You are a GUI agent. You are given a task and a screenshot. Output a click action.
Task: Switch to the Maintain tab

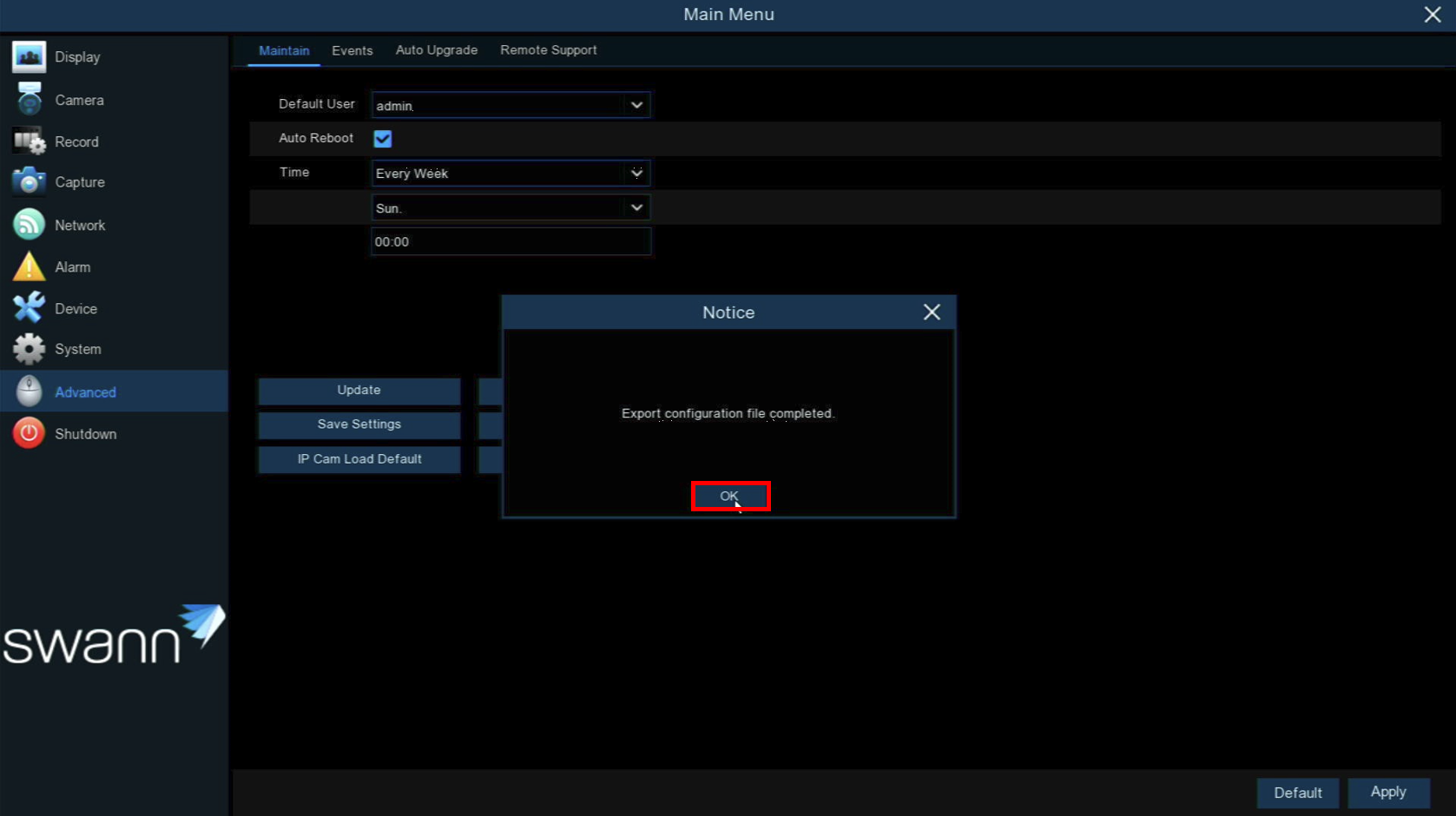pos(284,50)
